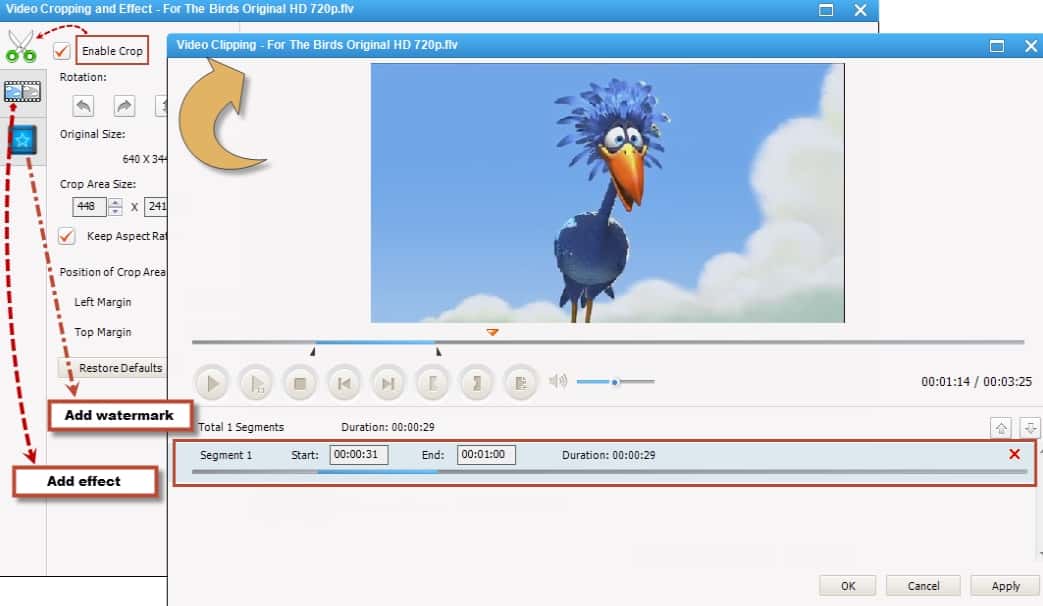
Task: Click the play segment button
Action: click(256, 383)
